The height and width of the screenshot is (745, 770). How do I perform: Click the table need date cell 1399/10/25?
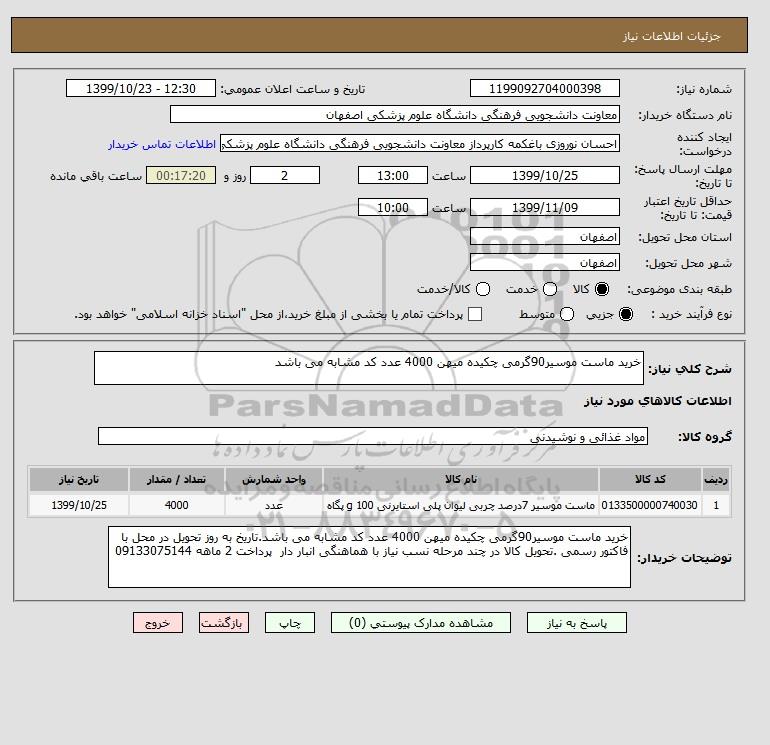[79, 505]
